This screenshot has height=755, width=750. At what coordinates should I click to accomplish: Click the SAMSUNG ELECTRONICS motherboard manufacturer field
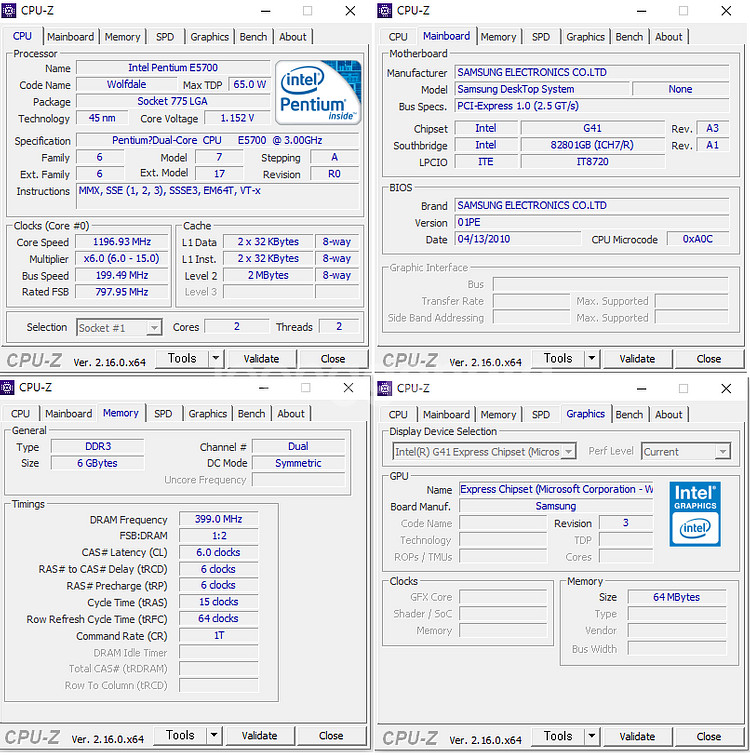(x=592, y=73)
